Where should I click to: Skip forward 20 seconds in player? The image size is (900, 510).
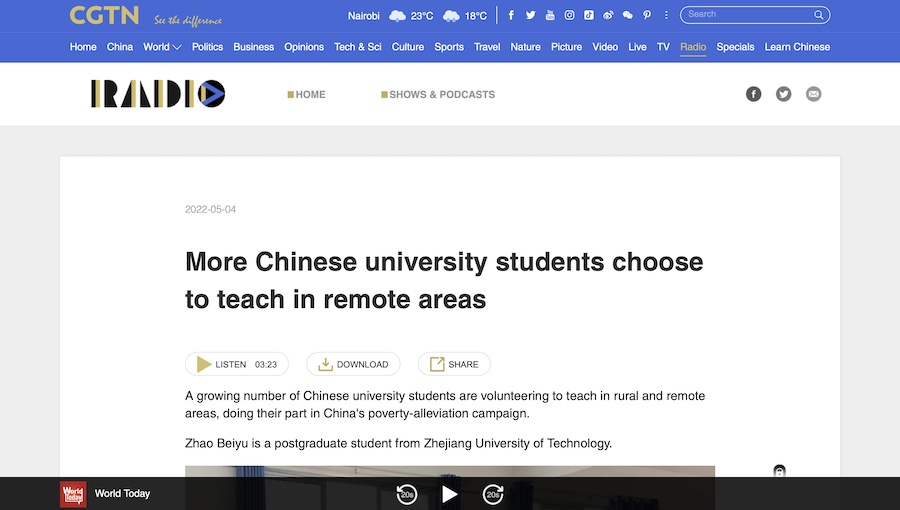click(x=493, y=494)
